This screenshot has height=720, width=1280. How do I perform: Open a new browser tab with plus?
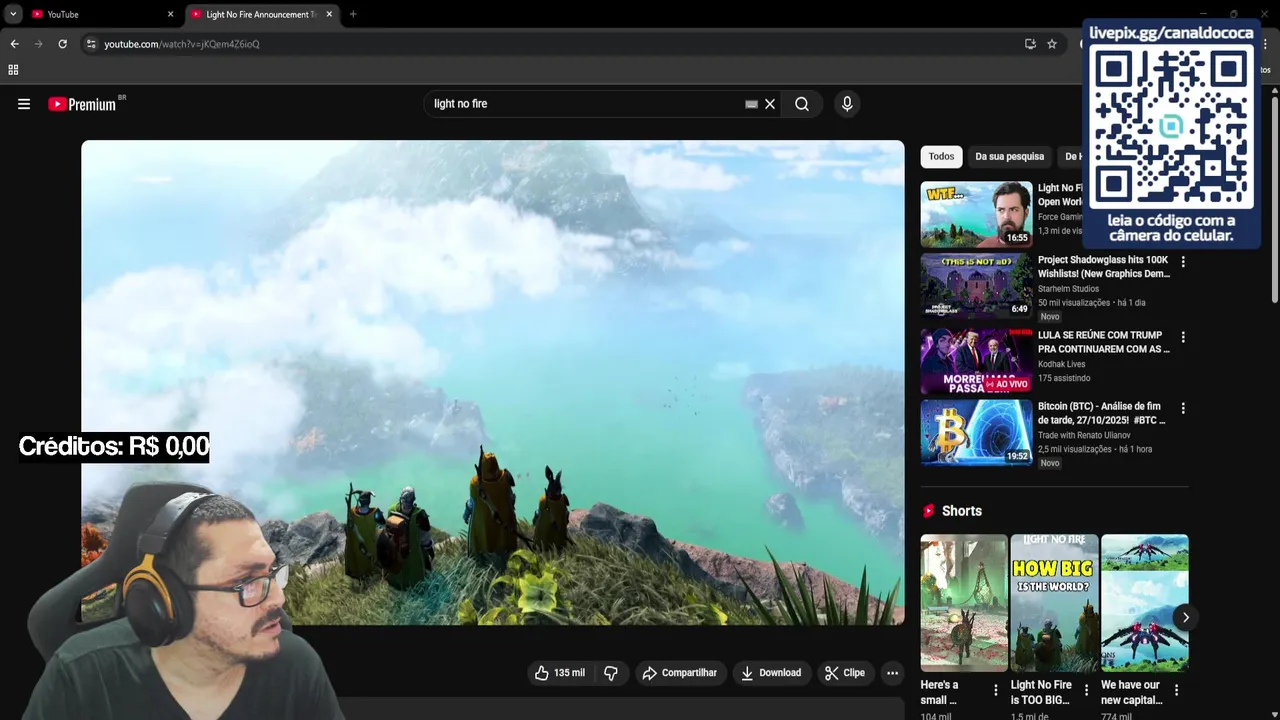353,14
